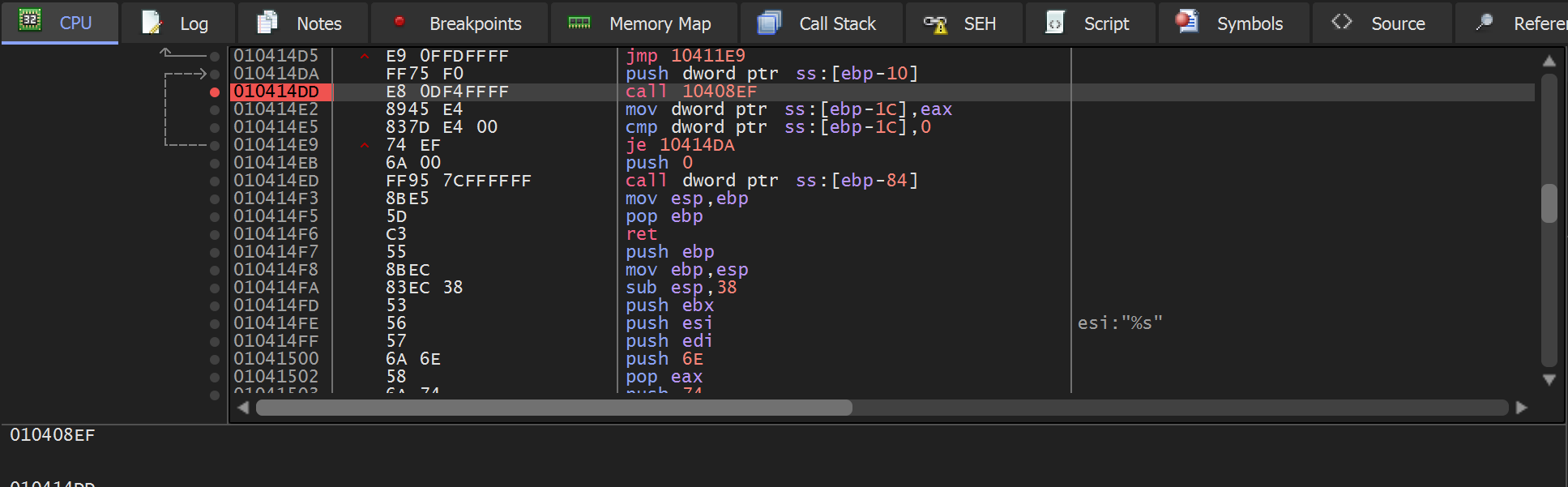
Task: Switch to the CPU tab
Action: [x=60, y=23]
